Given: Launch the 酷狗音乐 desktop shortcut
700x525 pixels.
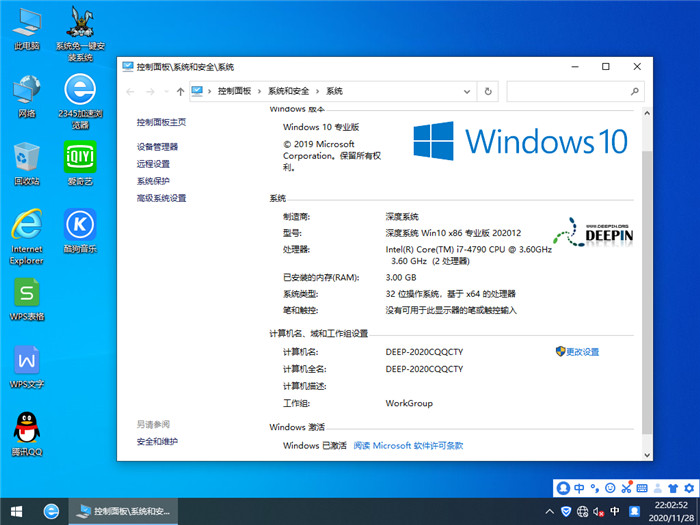Looking at the screenshot, I should pos(80,231).
